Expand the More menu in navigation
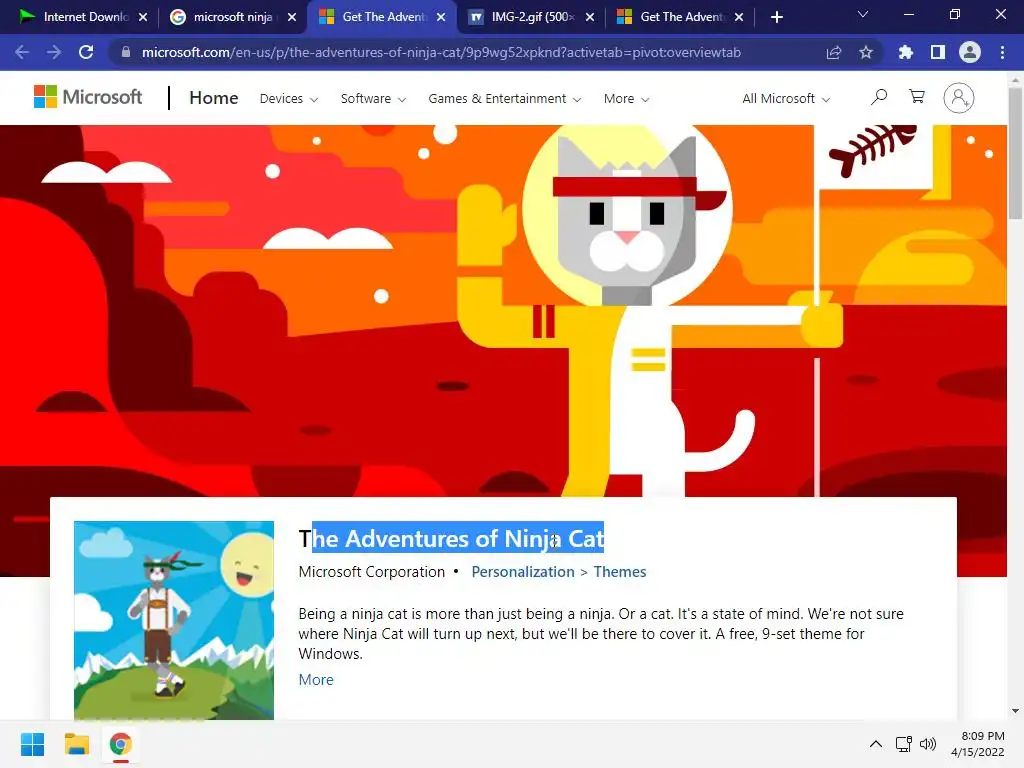The width and height of the screenshot is (1024, 768). [626, 99]
